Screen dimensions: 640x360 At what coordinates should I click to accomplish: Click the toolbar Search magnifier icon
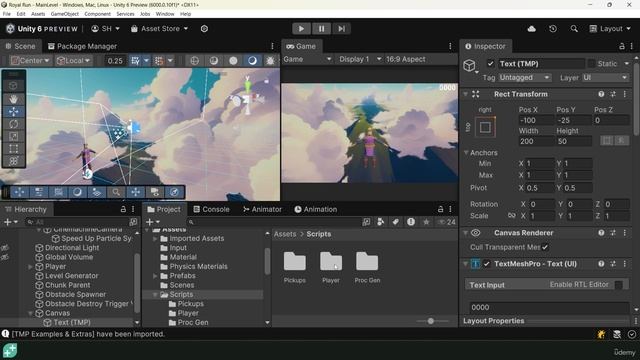pos(574,29)
